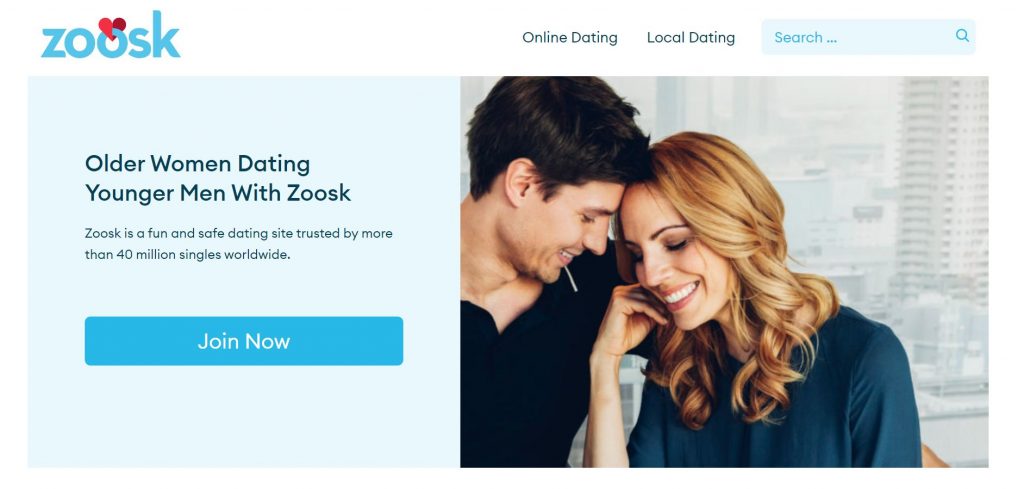Click the red heart in Zoosk logo
1024x489 pixels.
[x=112, y=28]
